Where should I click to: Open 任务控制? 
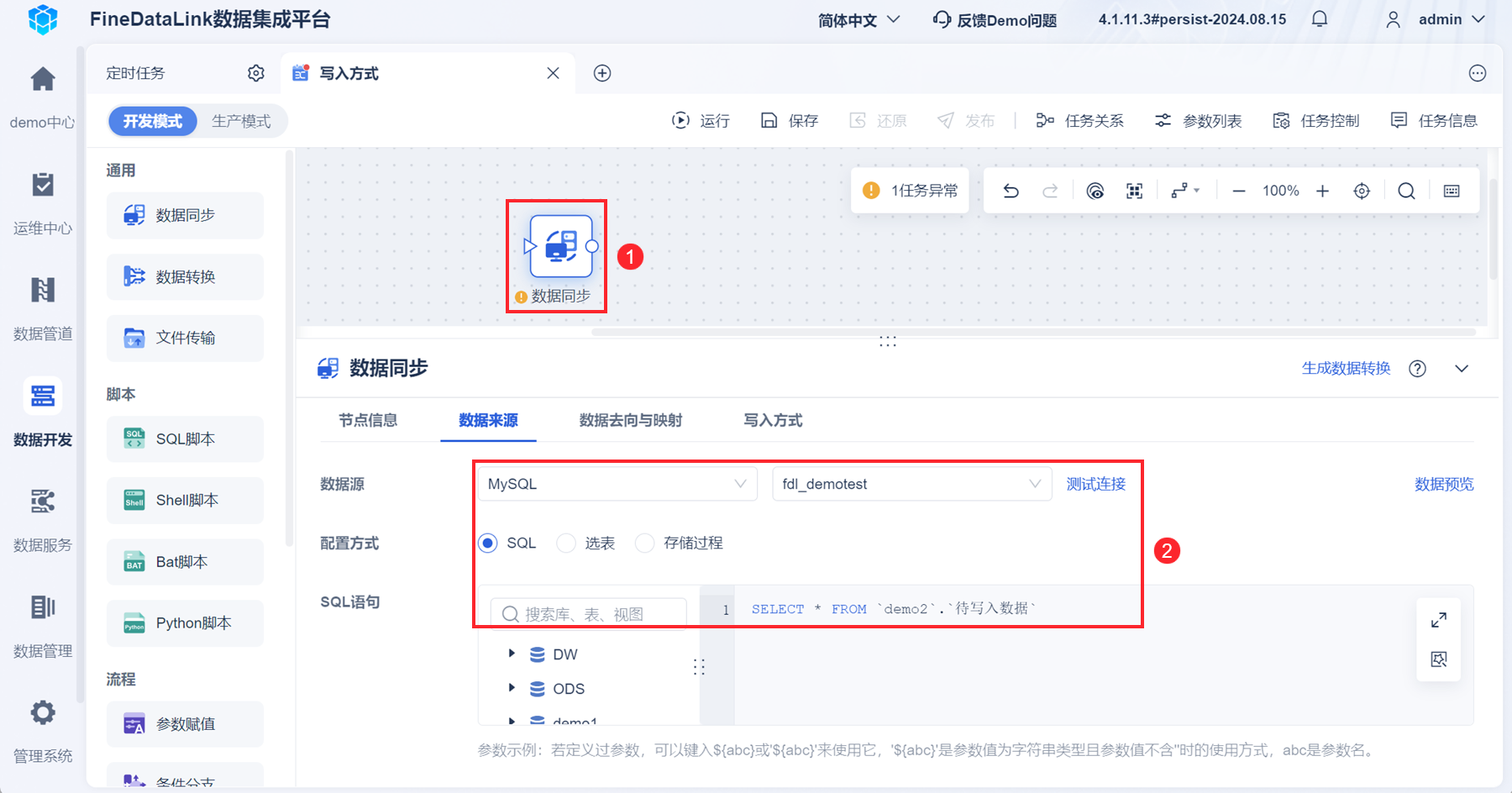[x=1316, y=121]
